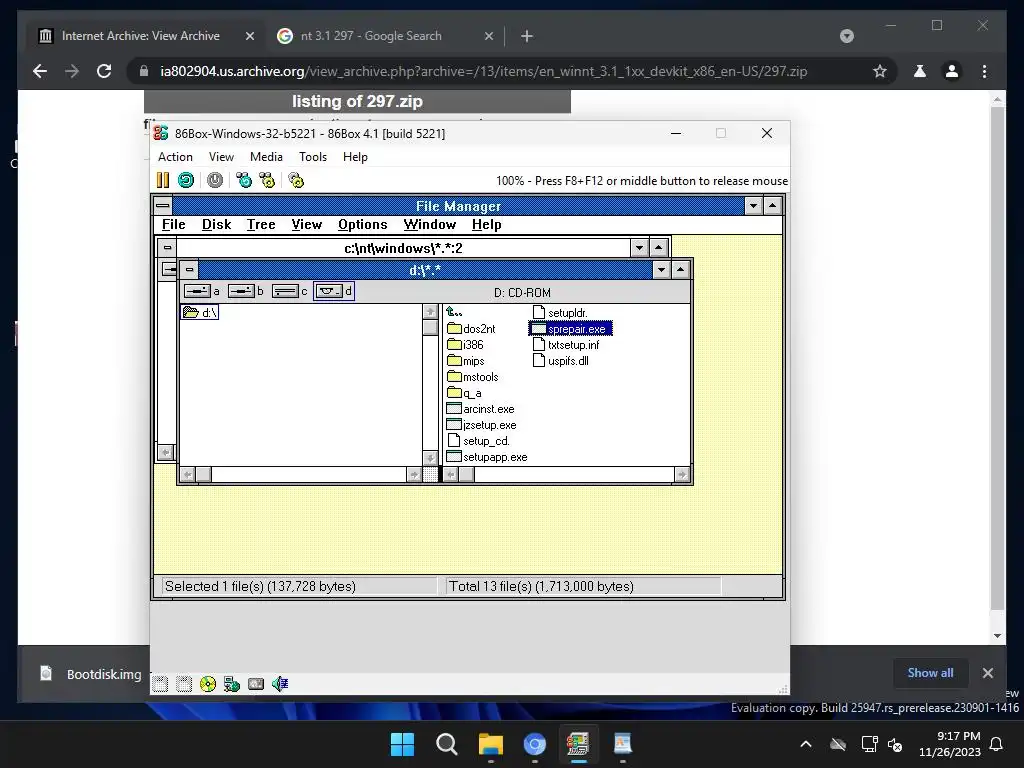Pause the 86Box emulation
Image resolution: width=1024 pixels, height=768 pixels.
pos(163,180)
